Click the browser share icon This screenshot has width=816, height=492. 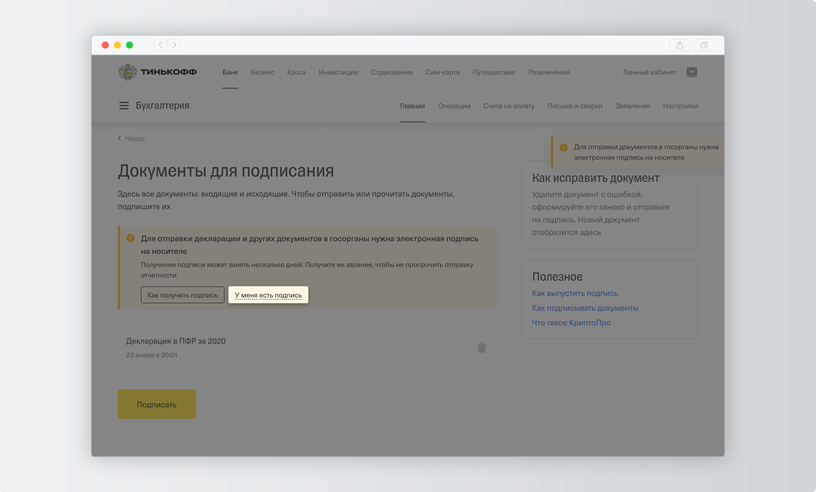680,45
